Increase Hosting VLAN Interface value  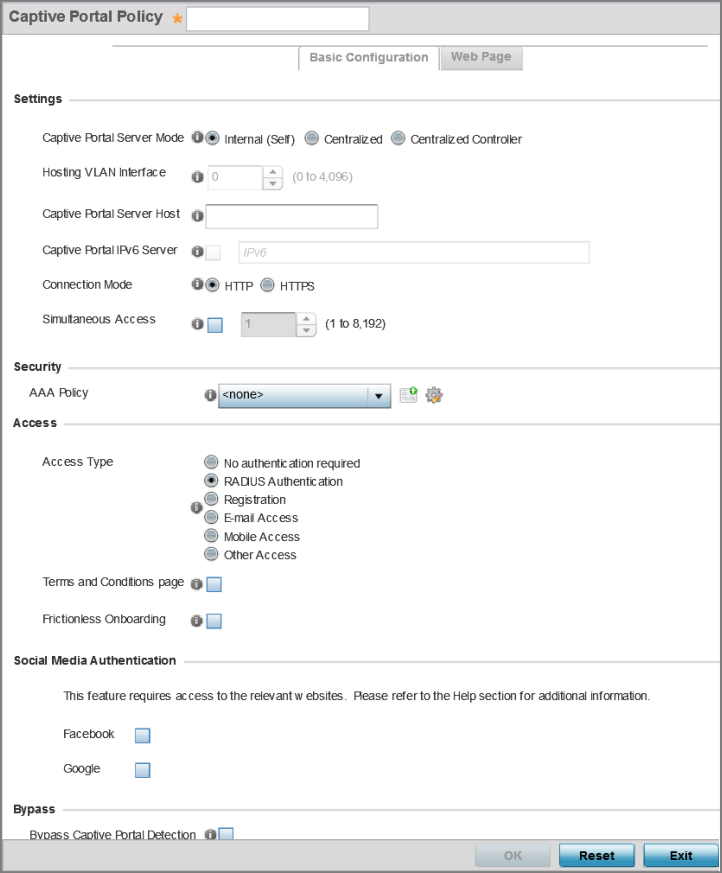(x=273, y=171)
